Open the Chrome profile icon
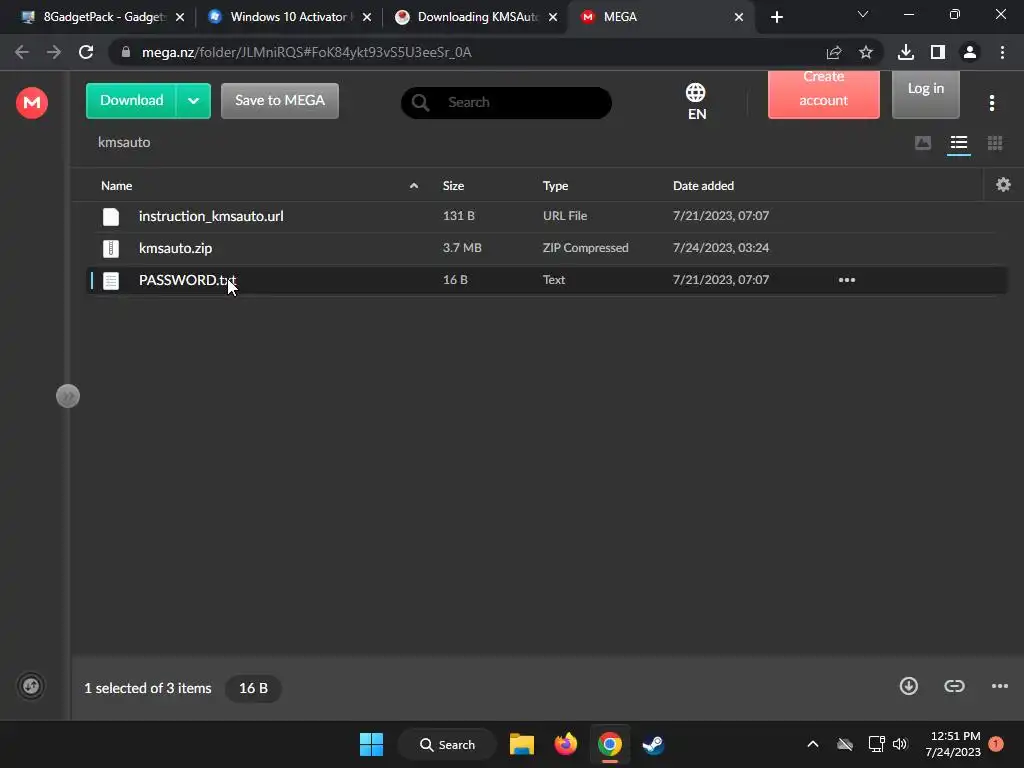Viewport: 1024px width, 768px height. click(970, 52)
